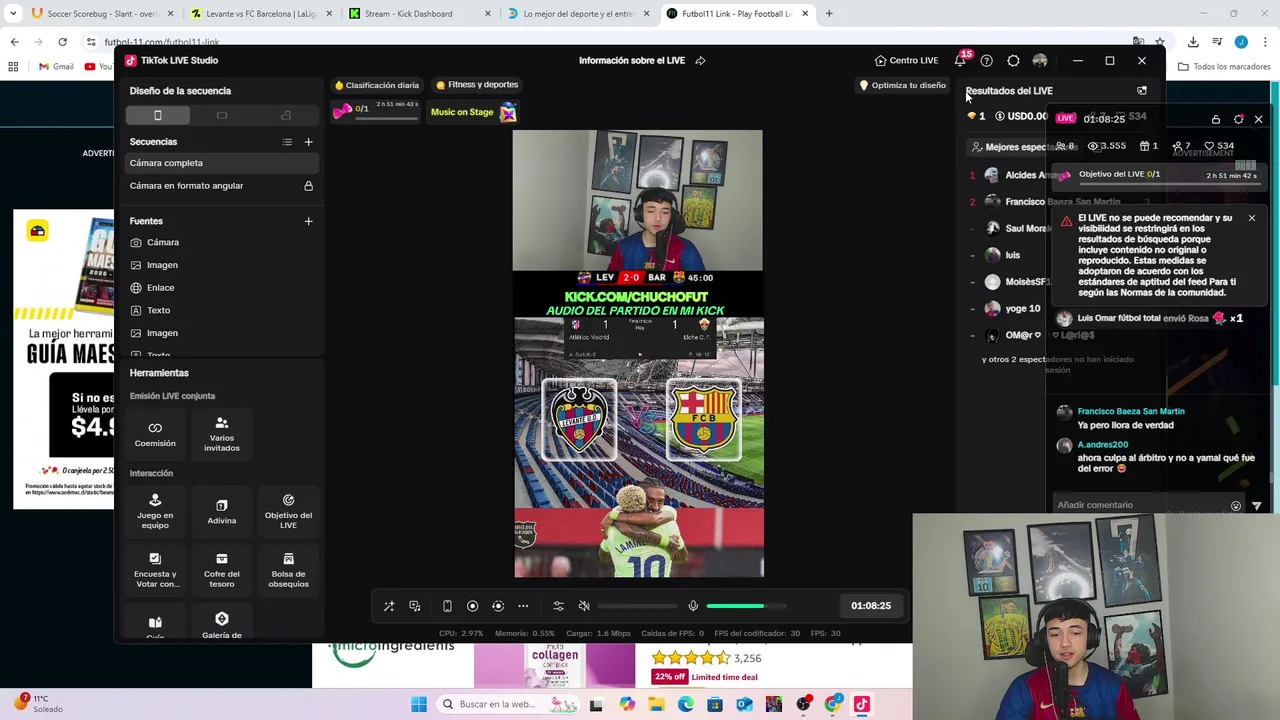
Task: Open Bolsa de obsequios tool
Action: (x=288, y=570)
